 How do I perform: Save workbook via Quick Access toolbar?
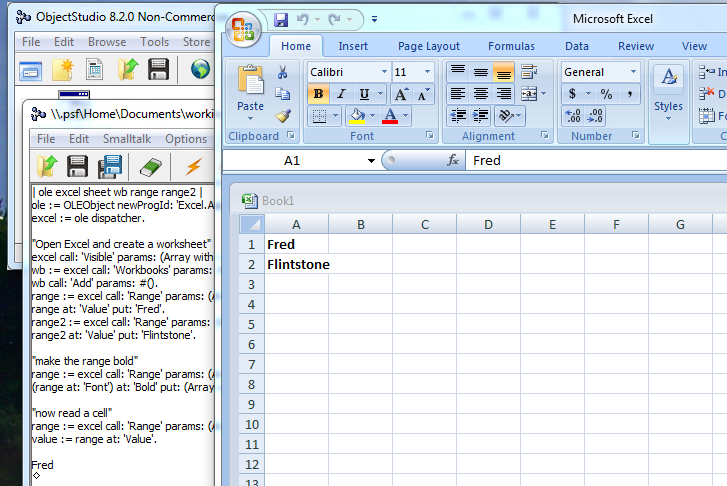click(281, 19)
